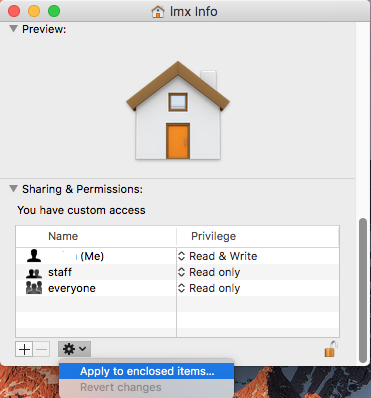Collapse the Sharing & Permissions triangle
371x398 pixels.
[13, 189]
